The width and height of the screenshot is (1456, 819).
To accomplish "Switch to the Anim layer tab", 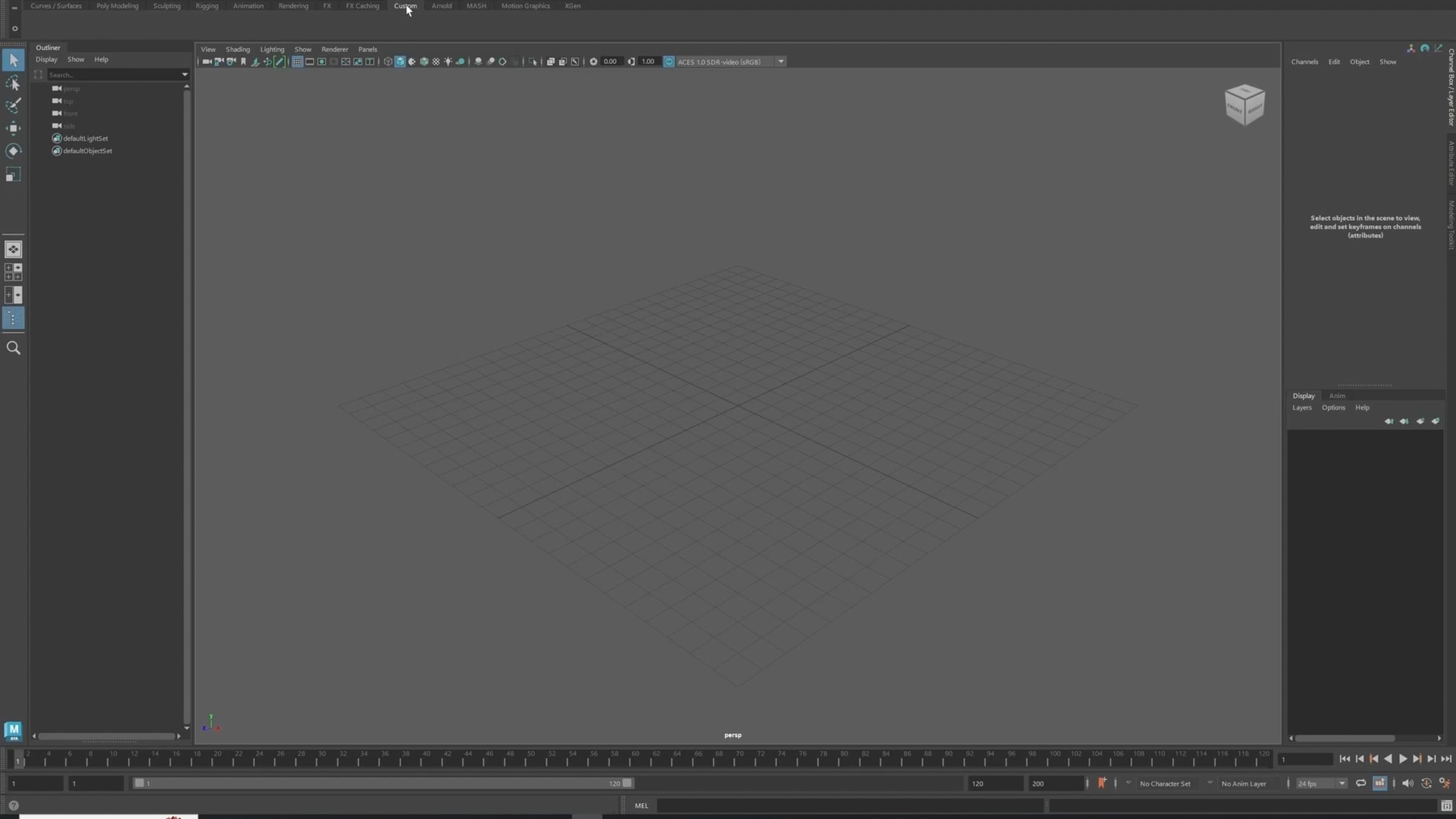I will pyautogui.click(x=1336, y=396).
